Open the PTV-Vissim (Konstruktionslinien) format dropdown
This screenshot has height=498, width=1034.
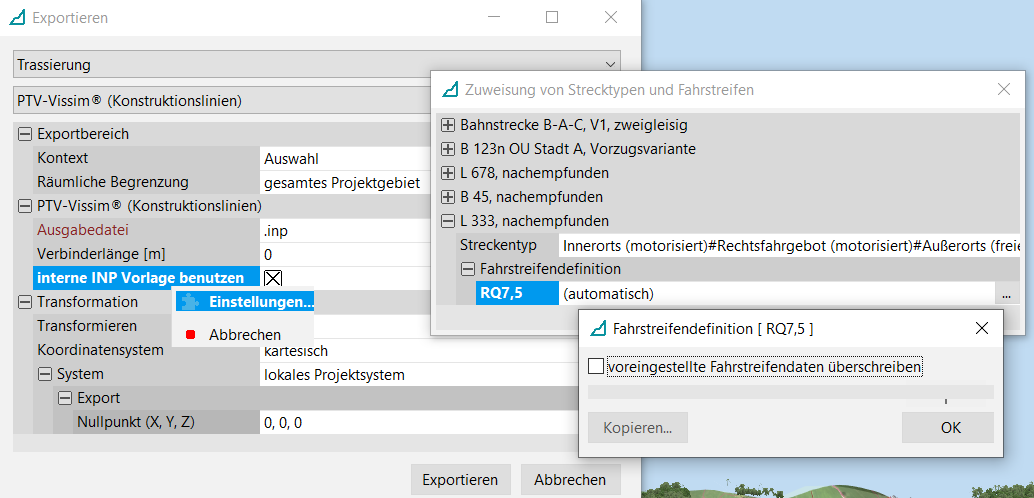(222, 101)
